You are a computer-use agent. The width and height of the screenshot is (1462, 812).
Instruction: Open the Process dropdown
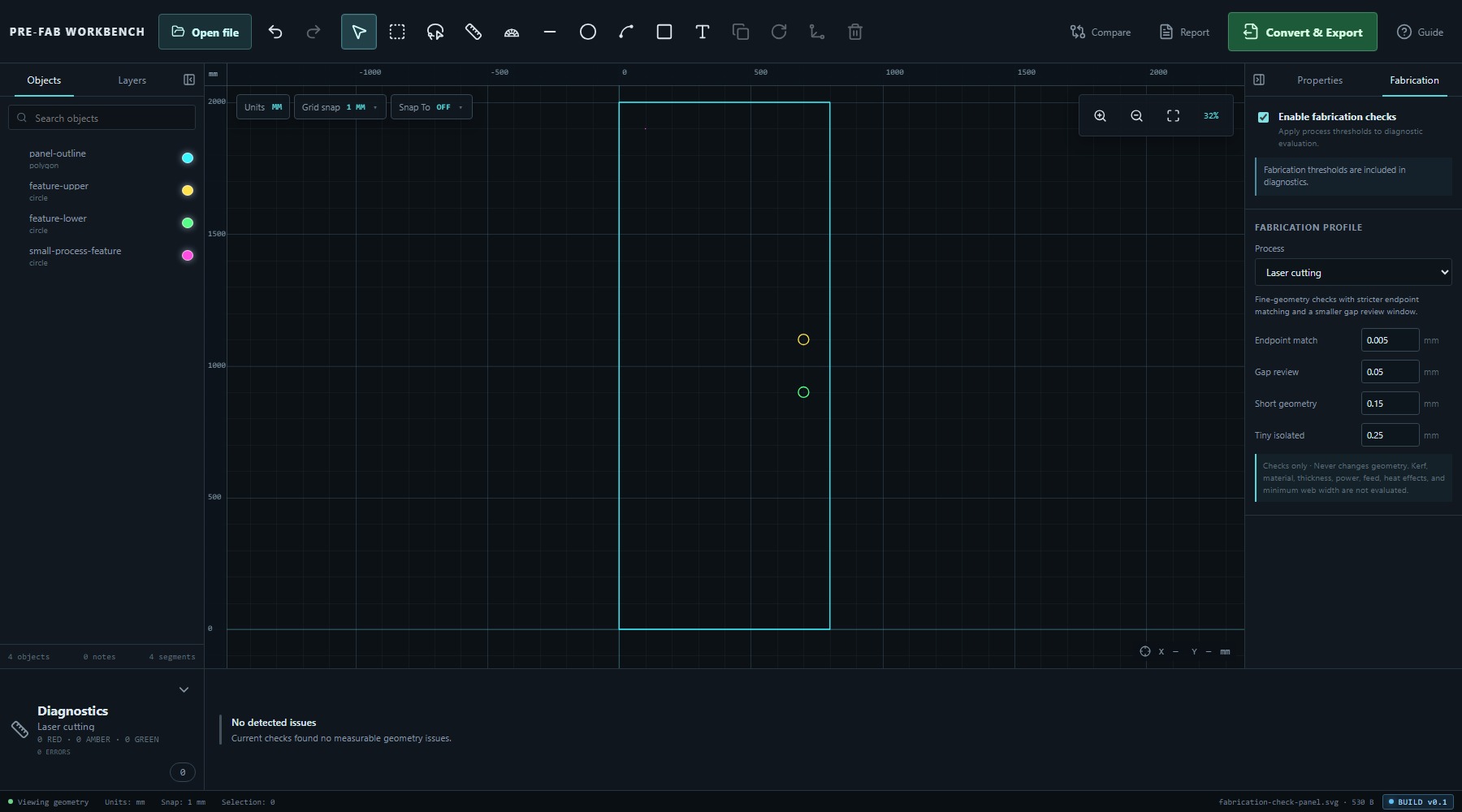coord(1353,273)
